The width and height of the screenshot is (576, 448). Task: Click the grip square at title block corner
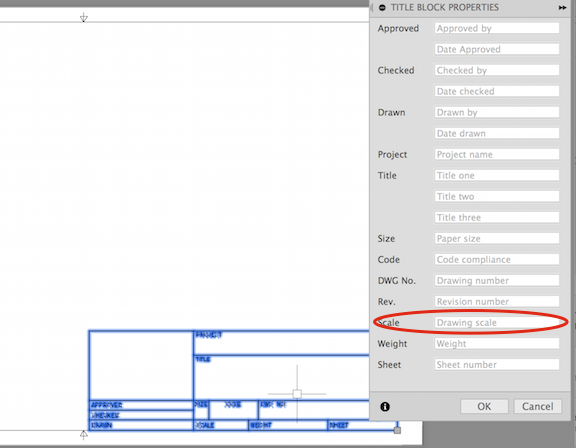point(397,430)
